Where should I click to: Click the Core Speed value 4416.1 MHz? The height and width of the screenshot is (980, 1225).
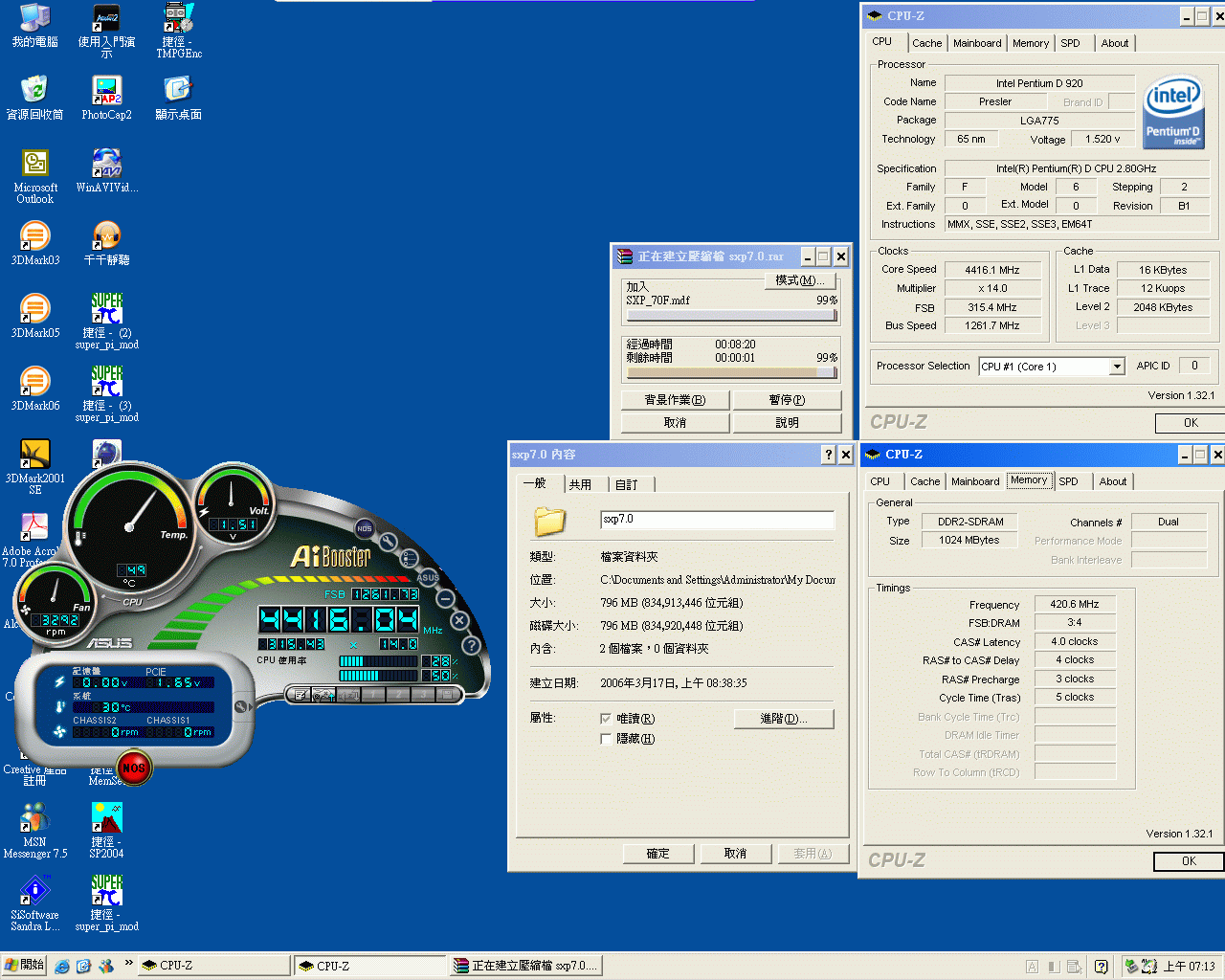tap(992, 270)
